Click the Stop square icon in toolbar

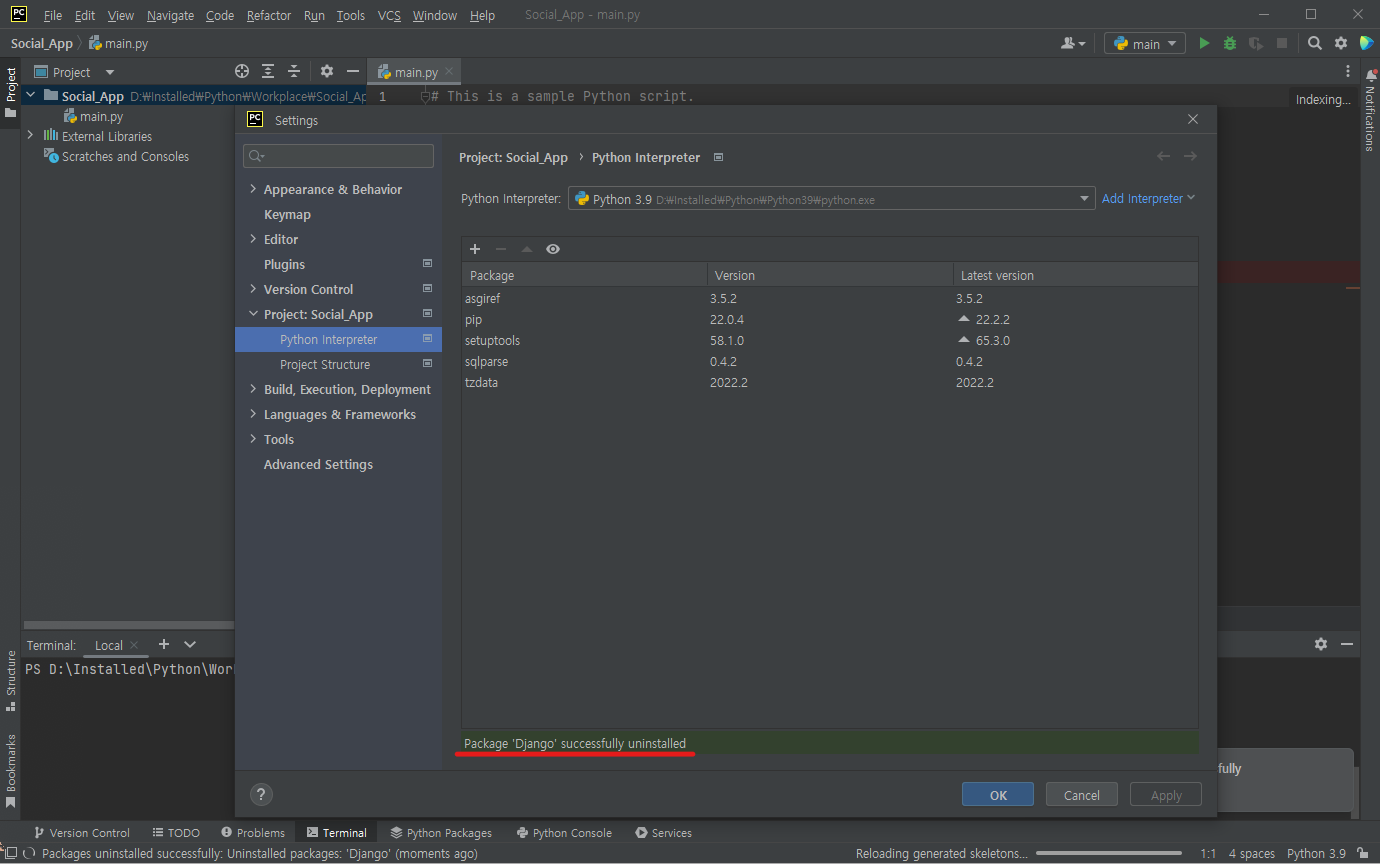pyautogui.click(x=1282, y=43)
